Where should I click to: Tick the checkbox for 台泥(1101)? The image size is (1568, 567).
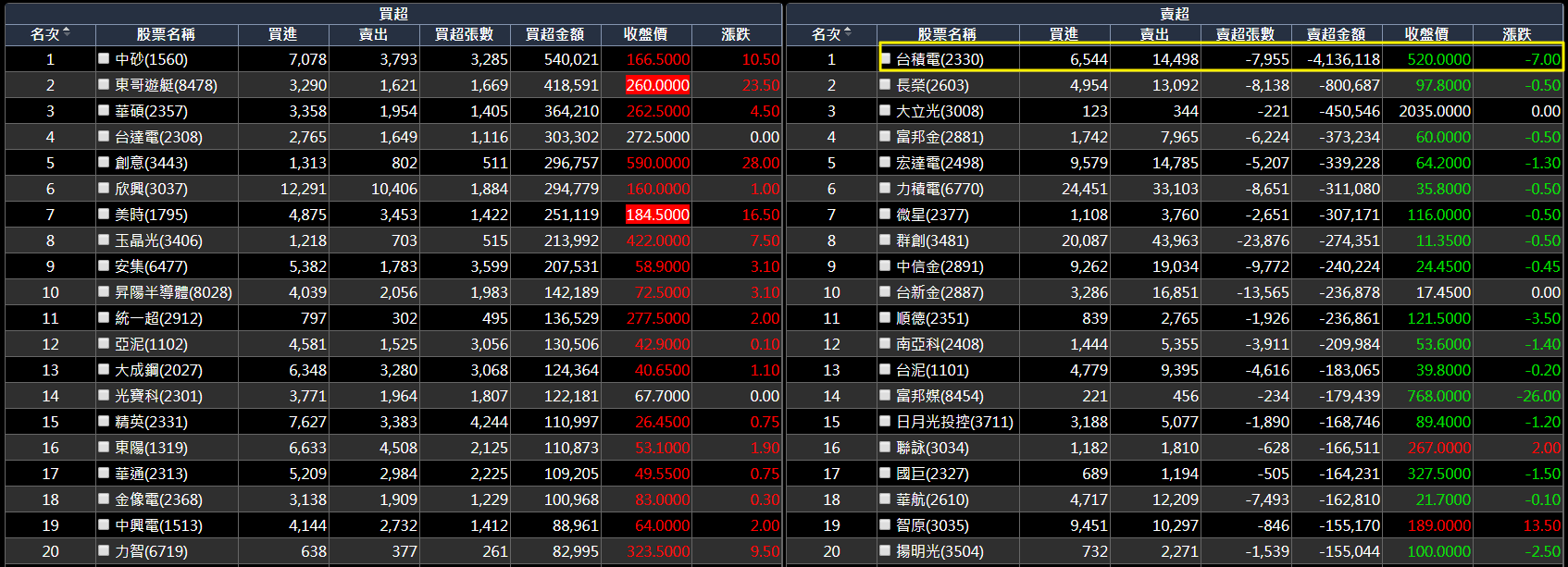885,369
